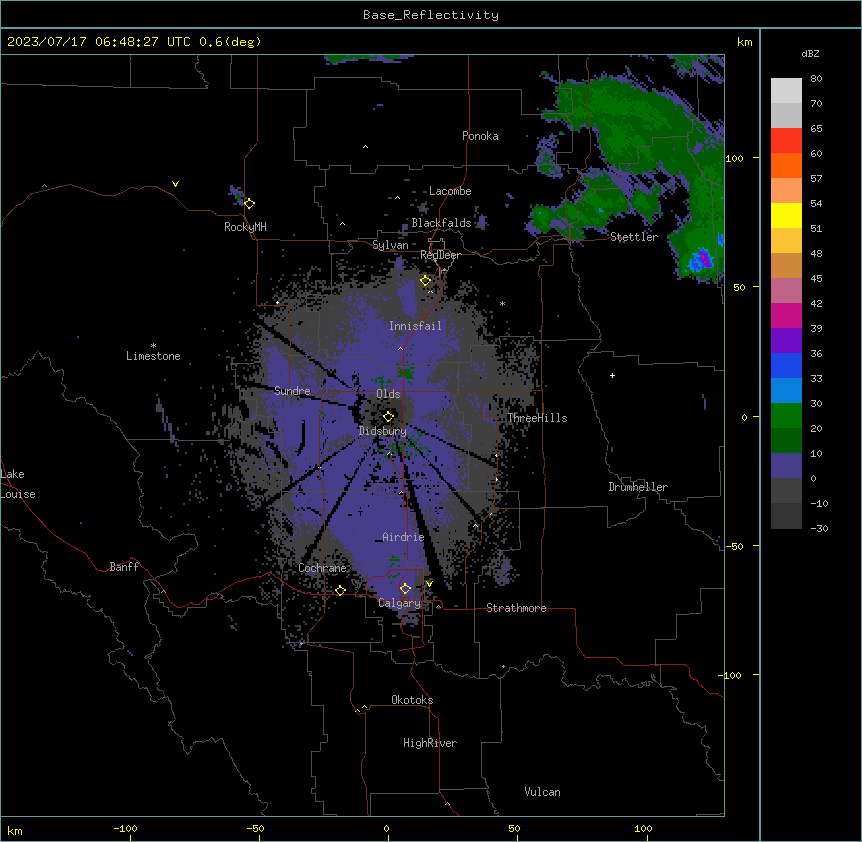Click the Sundre label
Screen dimensions: 862x842
click(x=292, y=391)
